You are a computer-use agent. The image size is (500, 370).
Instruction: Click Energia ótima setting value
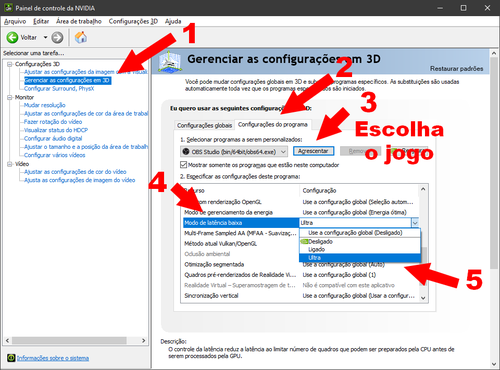pos(354,212)
